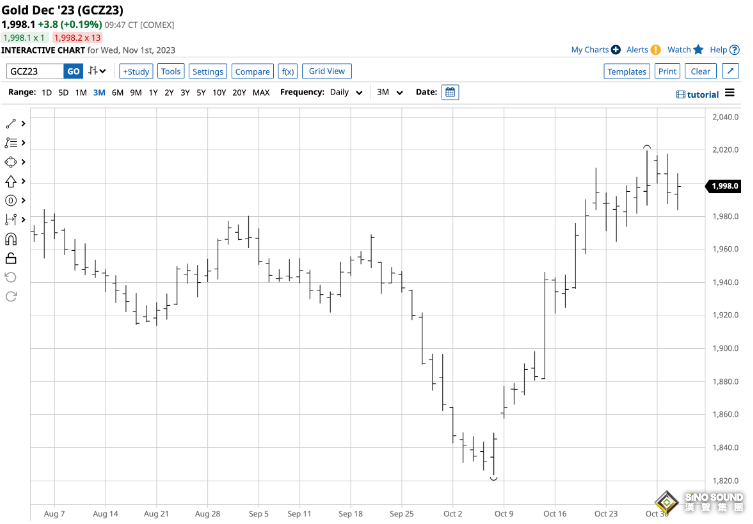Image resolution: width=753 pixels, height=524 pixels.
Task: Expand the 3M period dropdown
Action: tap(389, 92)
